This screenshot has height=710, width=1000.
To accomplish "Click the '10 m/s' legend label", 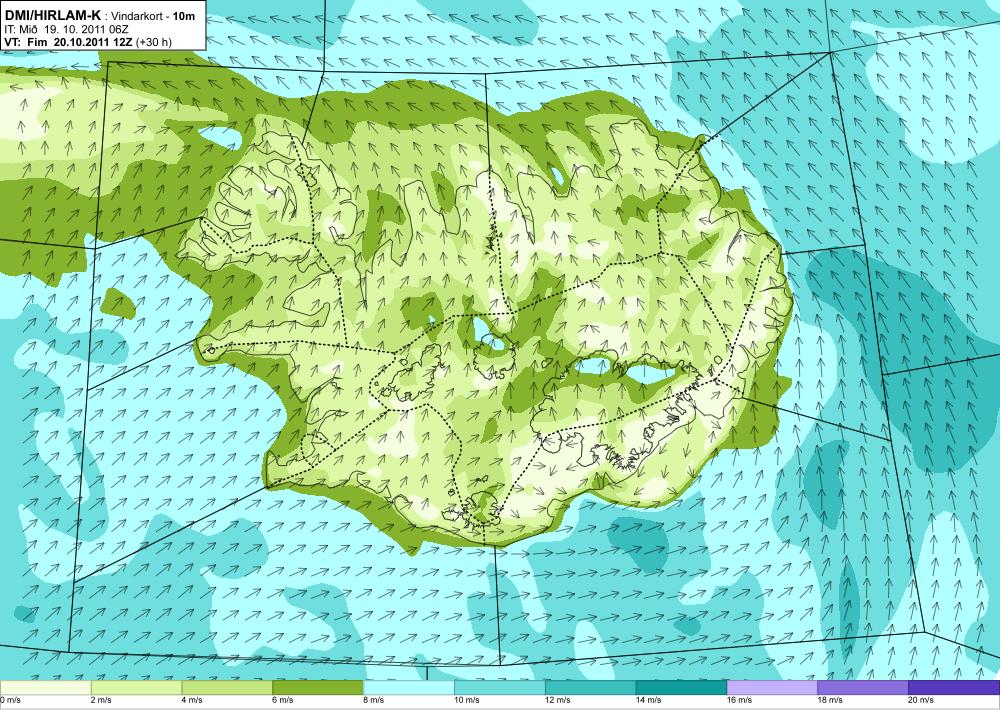I will [x=467, y=700].
